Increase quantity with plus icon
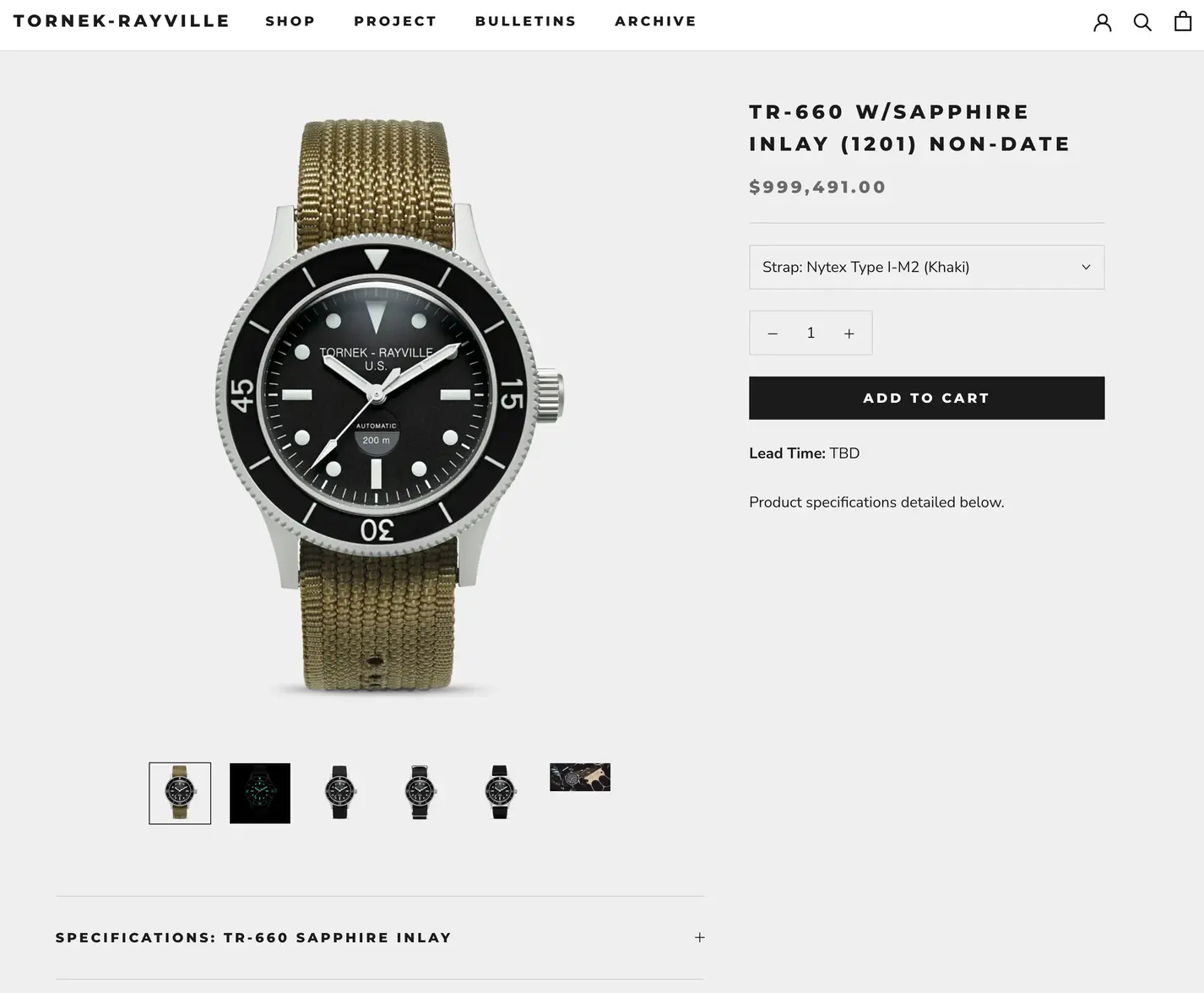 pos(849,334)
